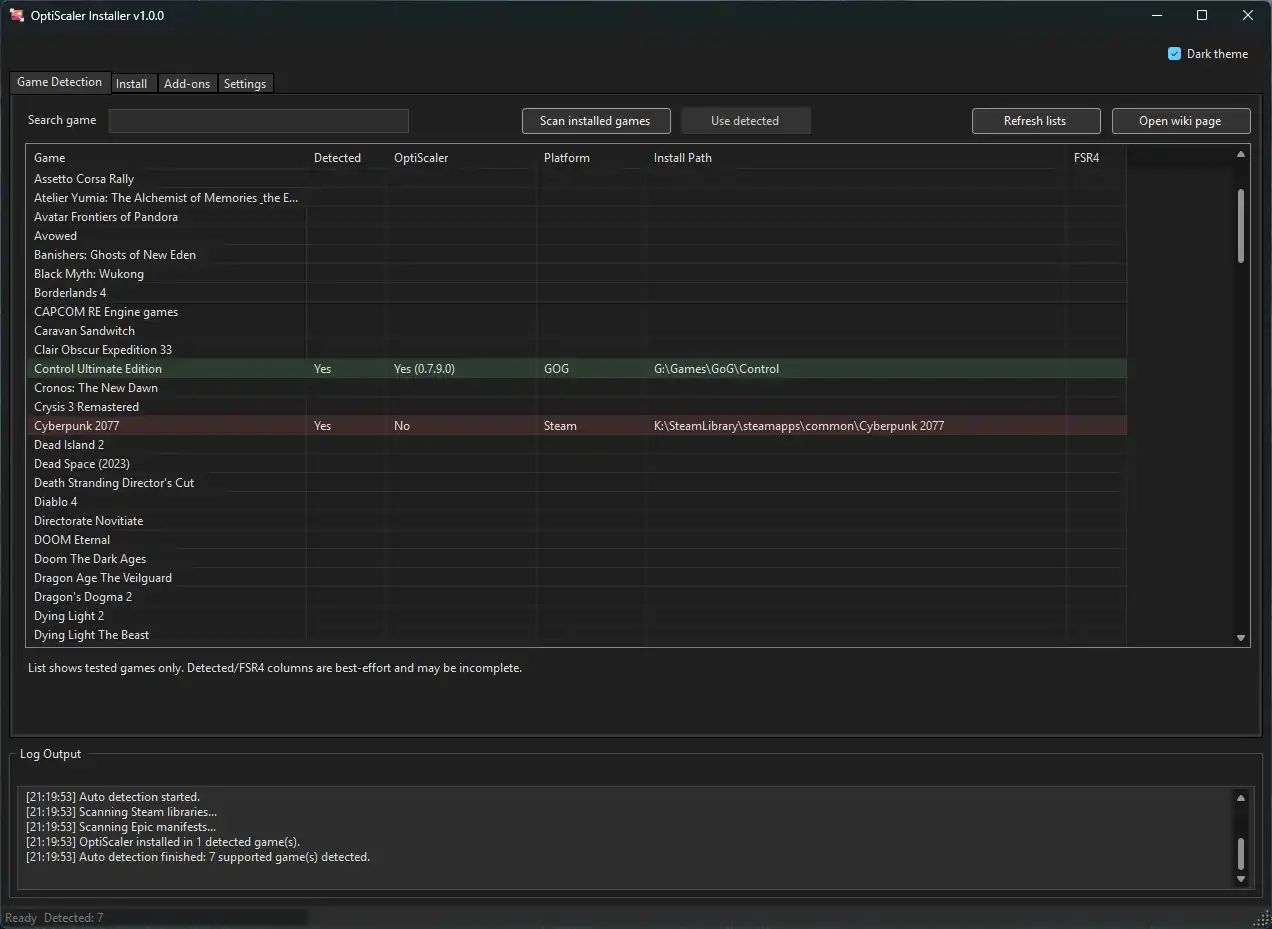Switch to the Game Detection tab
Image resolution: width=1272 pixels, height=929 pixels.
(x=59, y=83)
